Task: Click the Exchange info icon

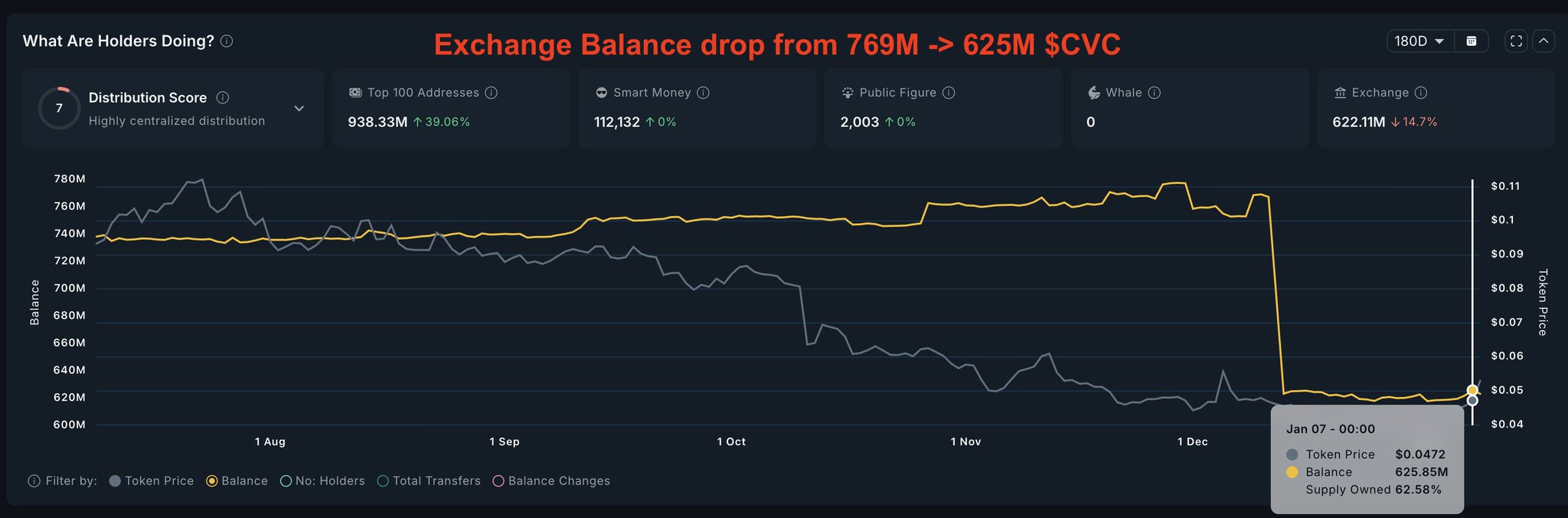Action: [1421, 93]
